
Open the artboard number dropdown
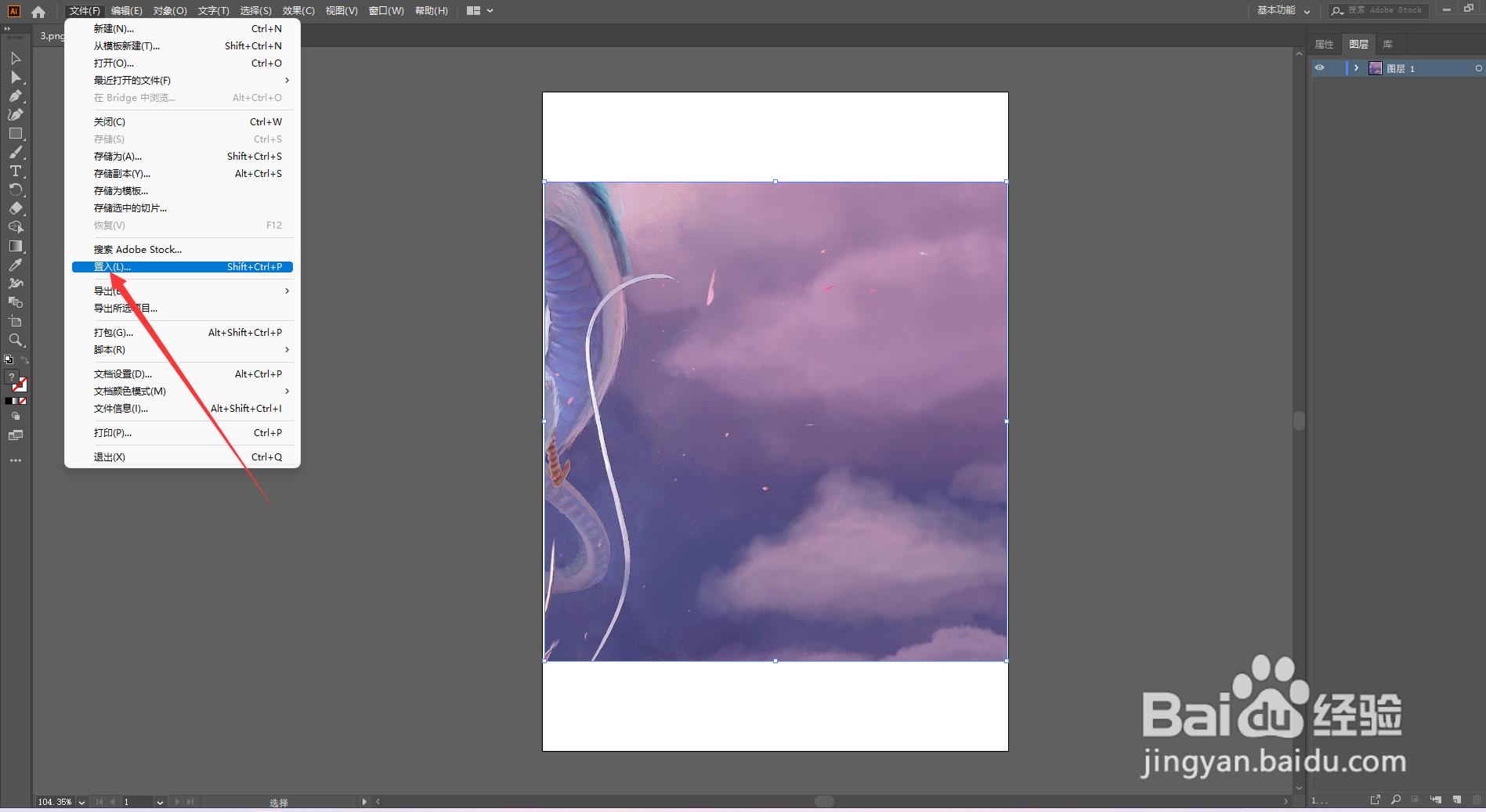160,803
